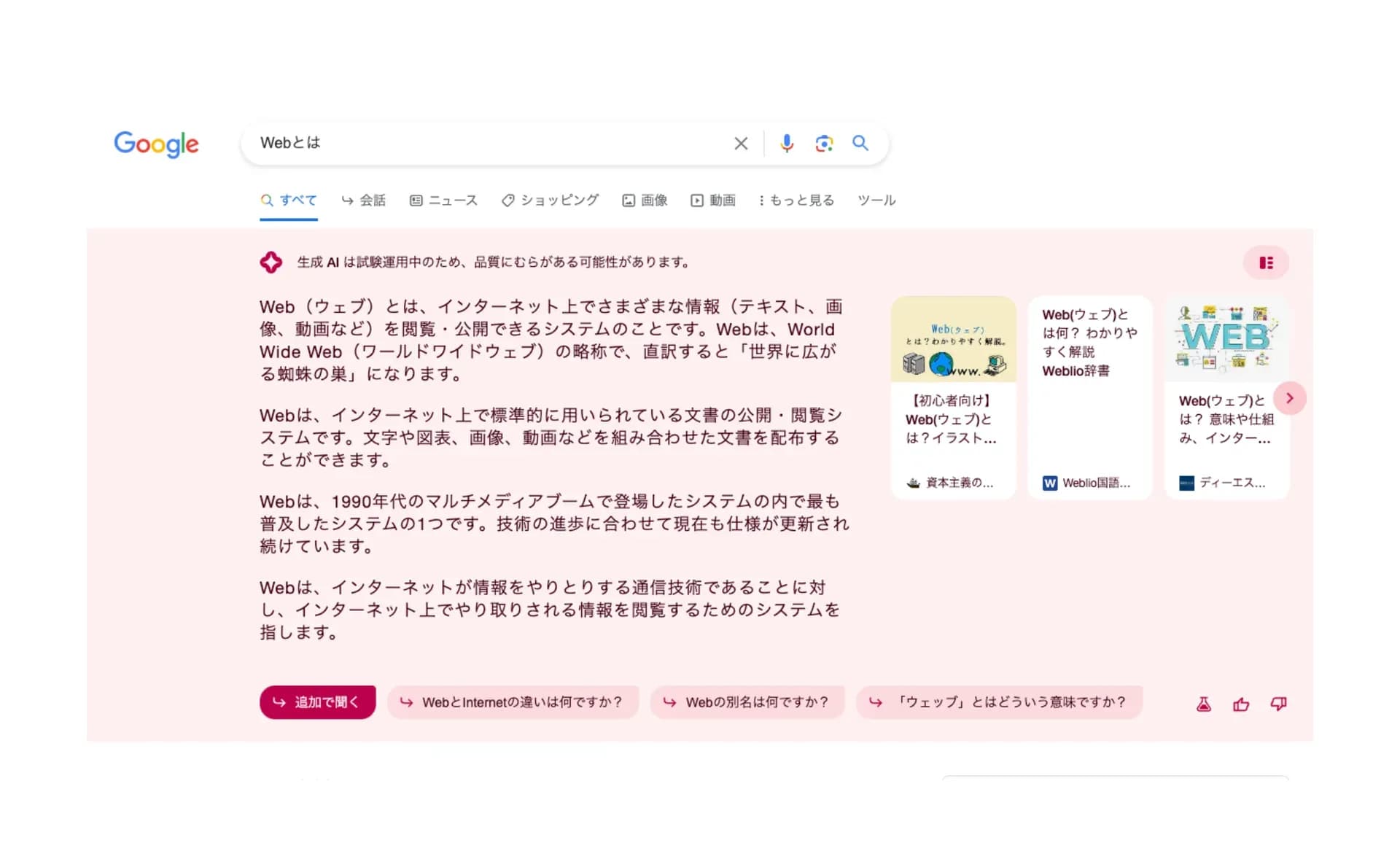Open the ツール options

point(876,201)
